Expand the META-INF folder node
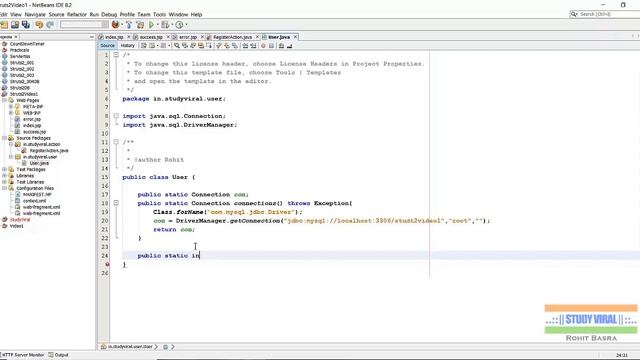This screenshot has width=640, height=360. tap(11, 107)
